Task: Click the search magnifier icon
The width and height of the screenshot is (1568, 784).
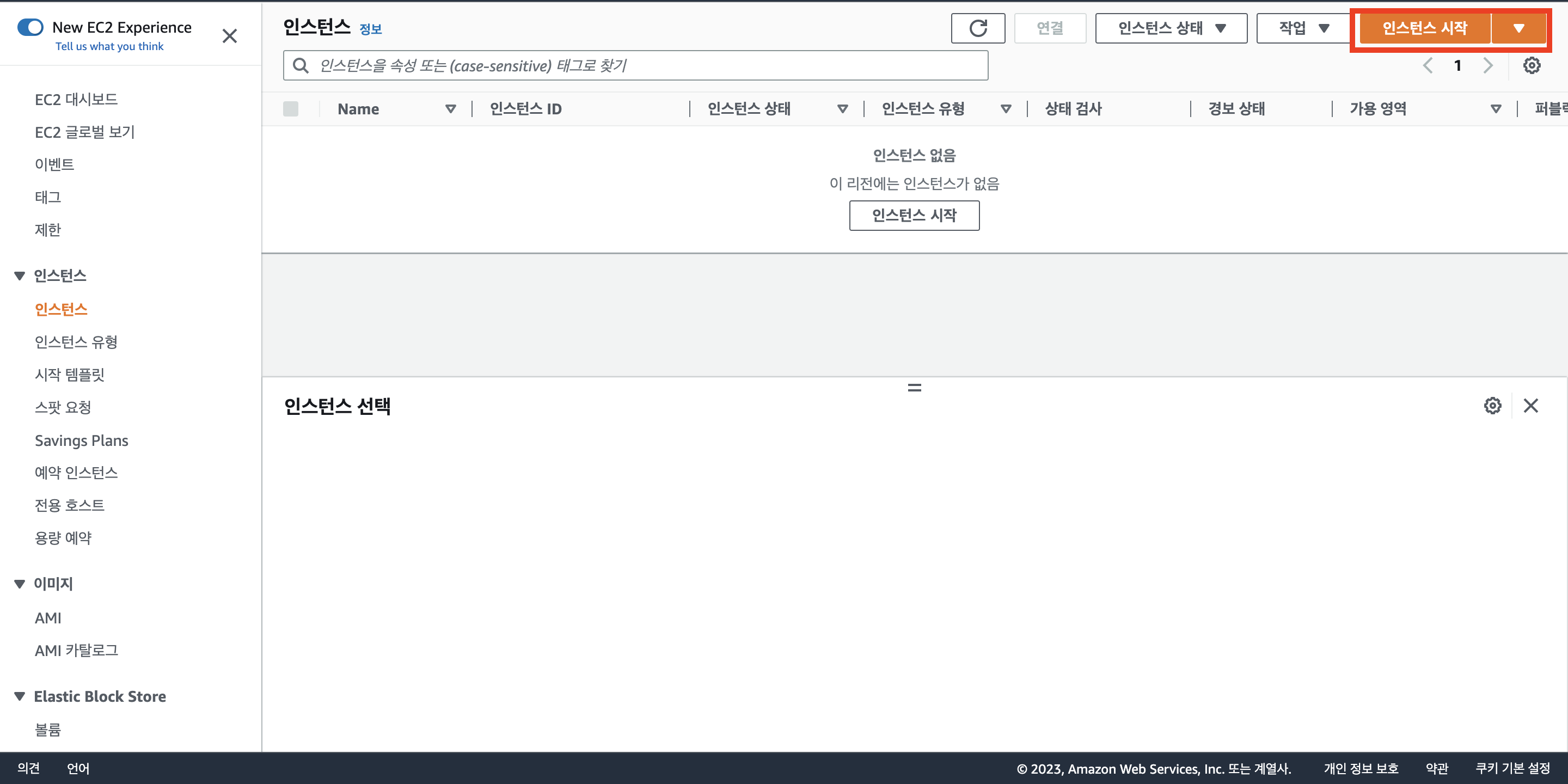Action: point(301,65)
